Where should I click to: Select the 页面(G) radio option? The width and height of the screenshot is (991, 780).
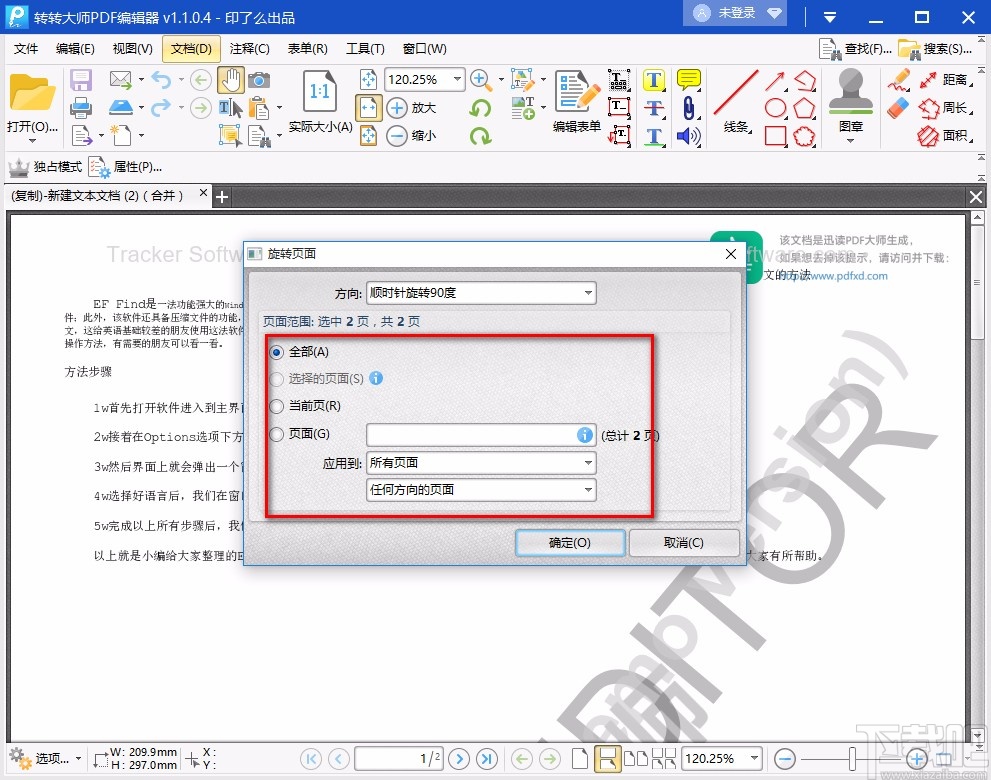coord(277,434)
